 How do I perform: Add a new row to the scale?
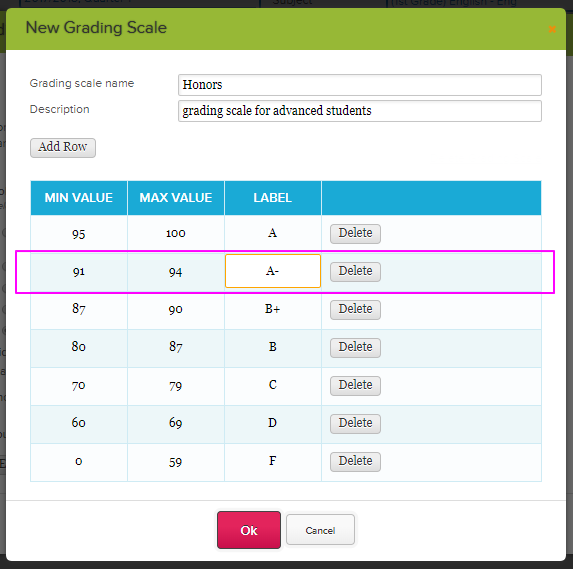[63, 148]
